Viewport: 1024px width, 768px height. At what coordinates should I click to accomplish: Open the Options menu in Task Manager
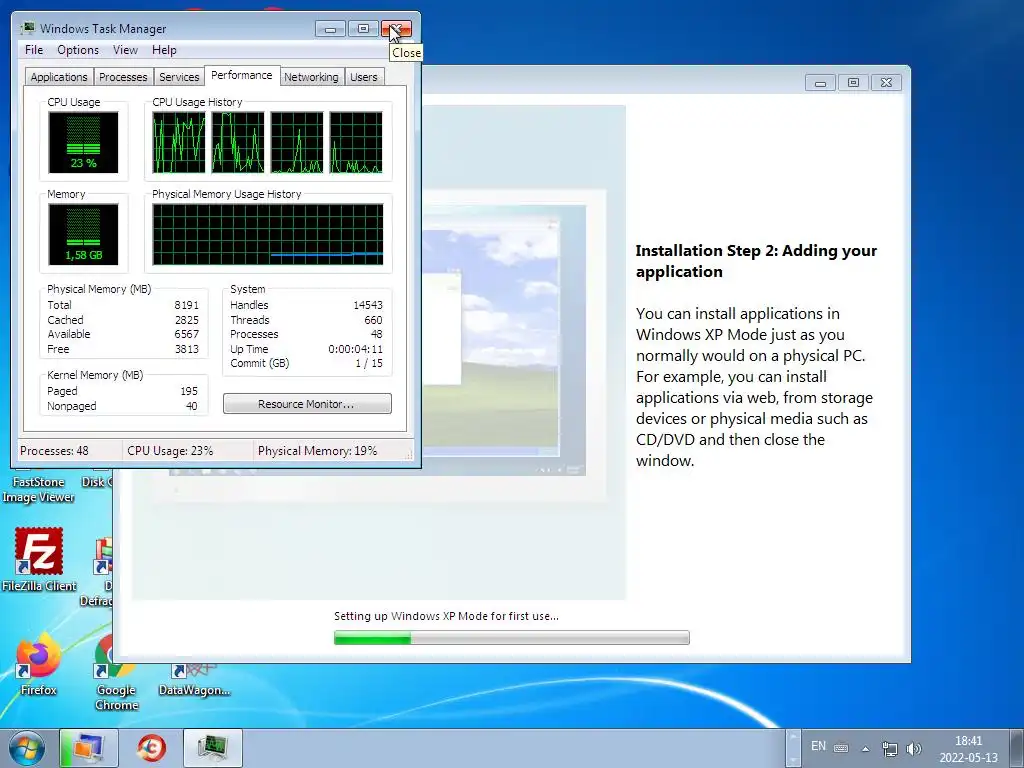78,50
